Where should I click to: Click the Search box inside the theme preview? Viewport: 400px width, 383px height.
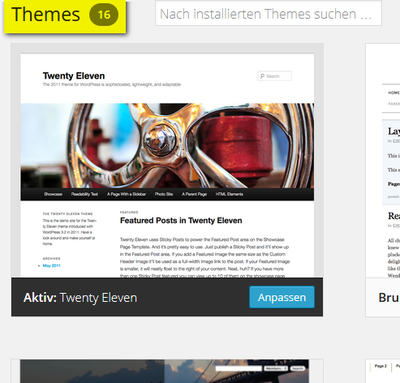pyautogui.click(x=274, y=76)
